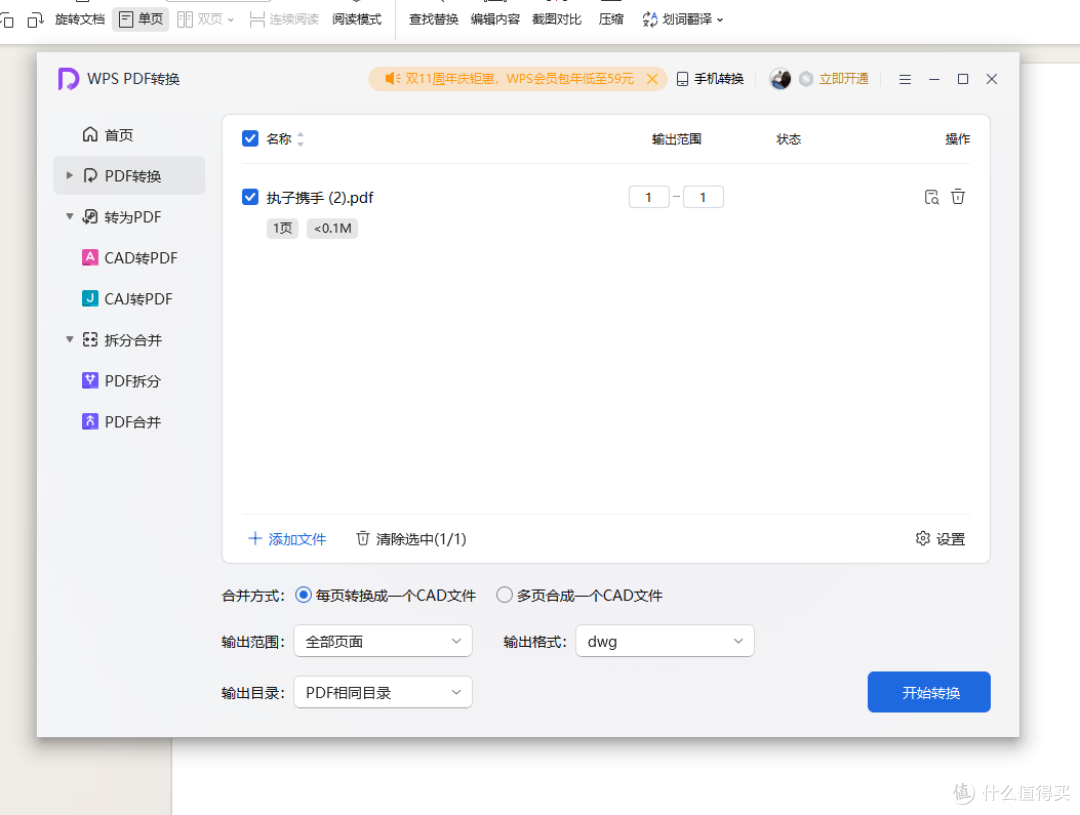The height and width of the screenshot is (815, 1080).
Task: Click the user avatar icon
Action: 780,79
